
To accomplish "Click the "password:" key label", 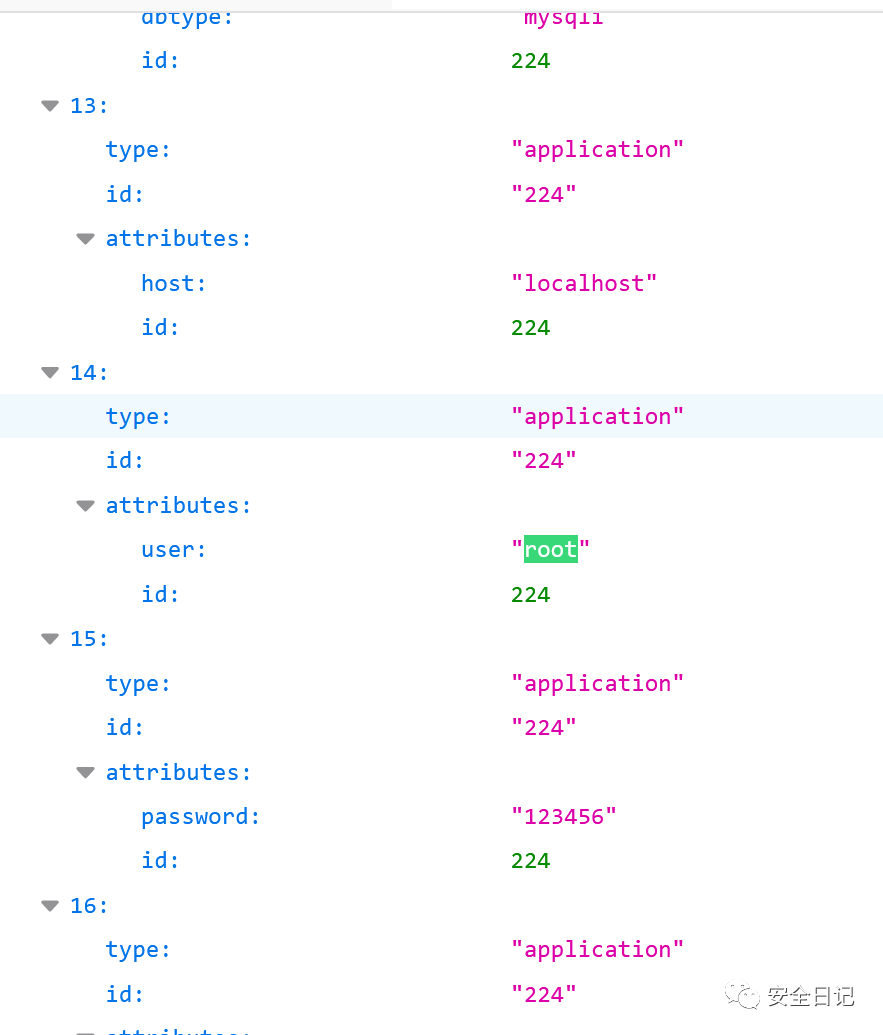I will pos(200,817).
